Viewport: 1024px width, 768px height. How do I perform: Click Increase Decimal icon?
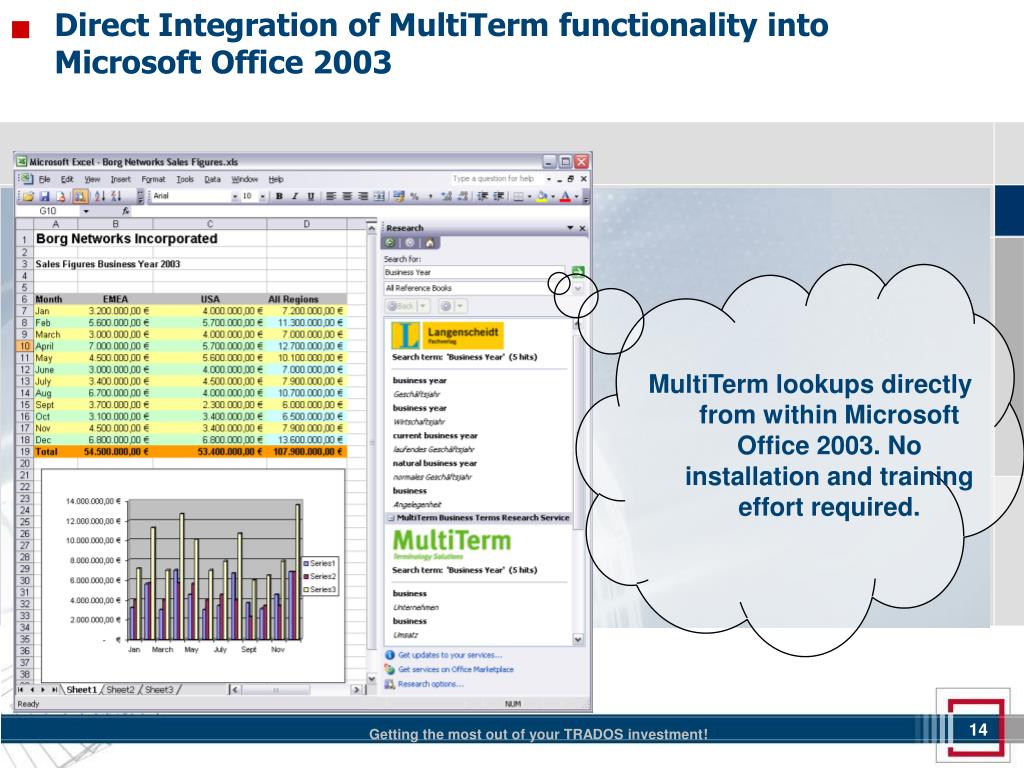click(447, 196)
